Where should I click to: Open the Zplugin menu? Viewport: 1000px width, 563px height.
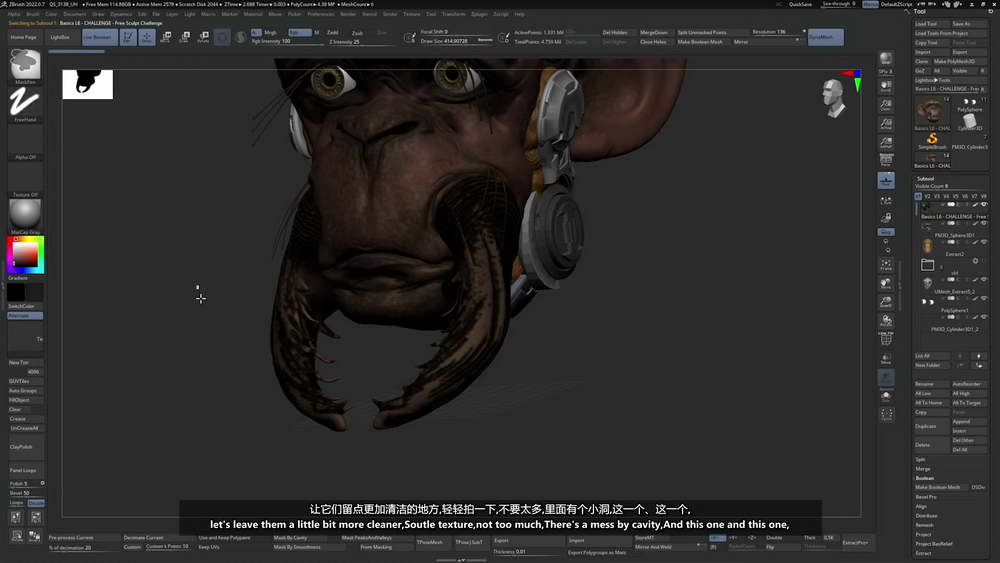click(479, 13)
